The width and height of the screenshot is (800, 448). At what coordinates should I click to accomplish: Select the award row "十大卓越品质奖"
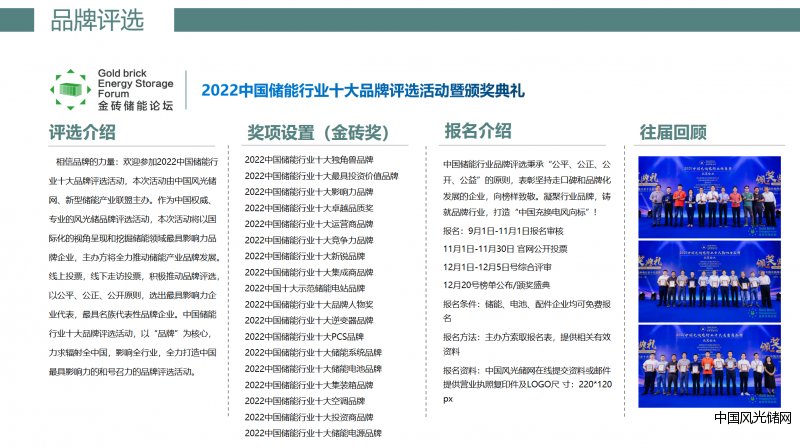coord(309,208)
